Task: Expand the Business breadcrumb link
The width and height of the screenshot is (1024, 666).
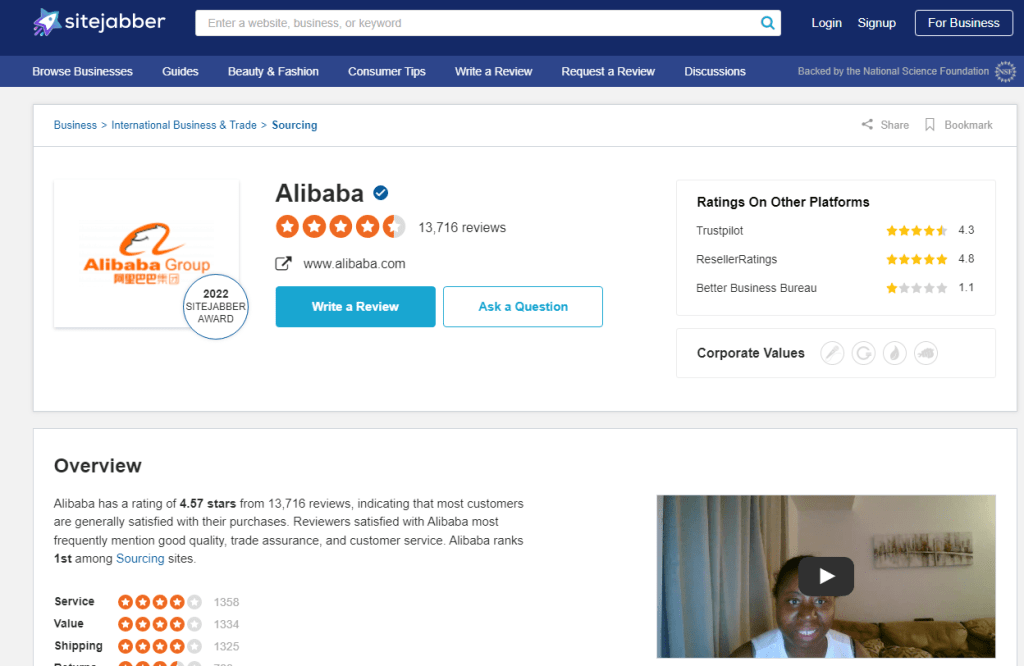Action: pyautogui.click(x=74, y=124)
